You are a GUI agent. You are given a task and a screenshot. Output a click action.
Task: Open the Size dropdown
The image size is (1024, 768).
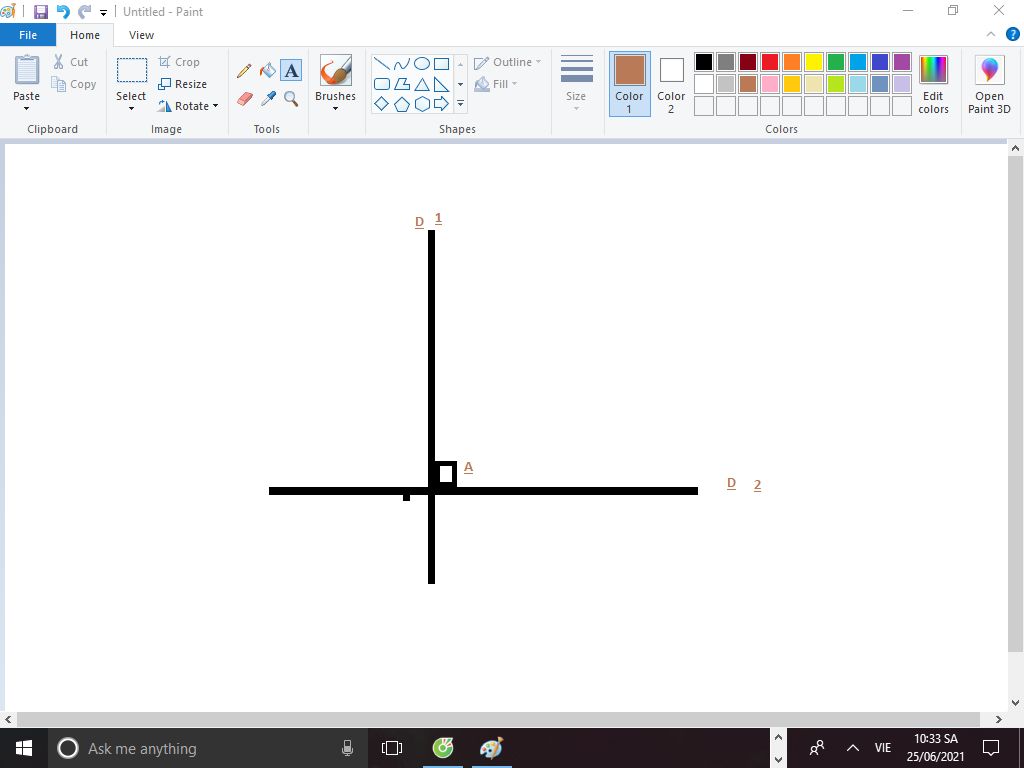(x=576, y=84)
